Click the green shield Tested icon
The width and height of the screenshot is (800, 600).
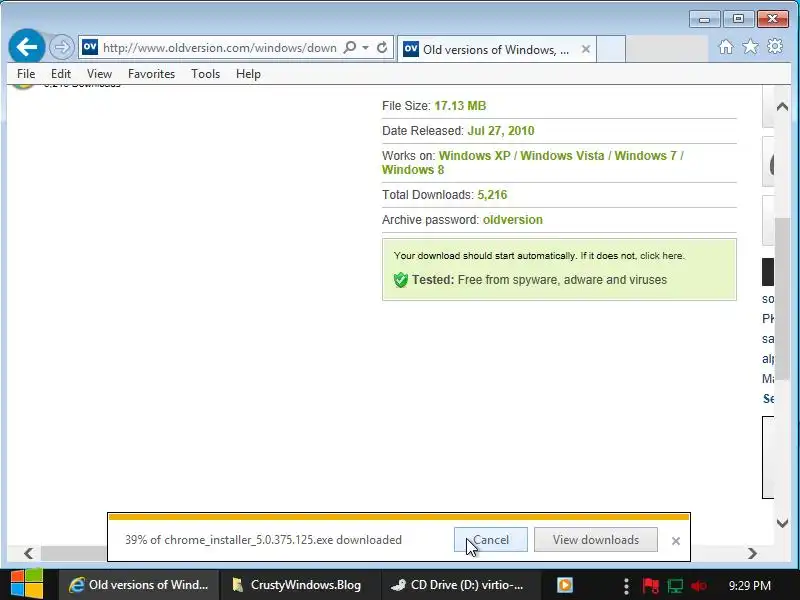click(401, 280)
